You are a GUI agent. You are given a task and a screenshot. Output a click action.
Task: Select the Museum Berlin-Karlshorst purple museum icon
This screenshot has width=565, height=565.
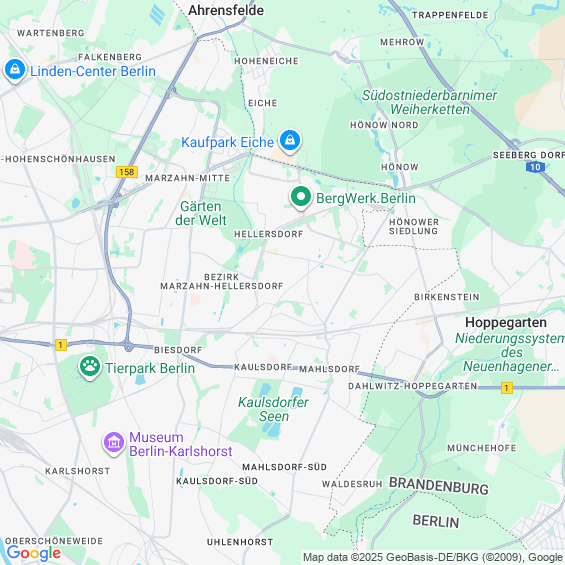114,444
